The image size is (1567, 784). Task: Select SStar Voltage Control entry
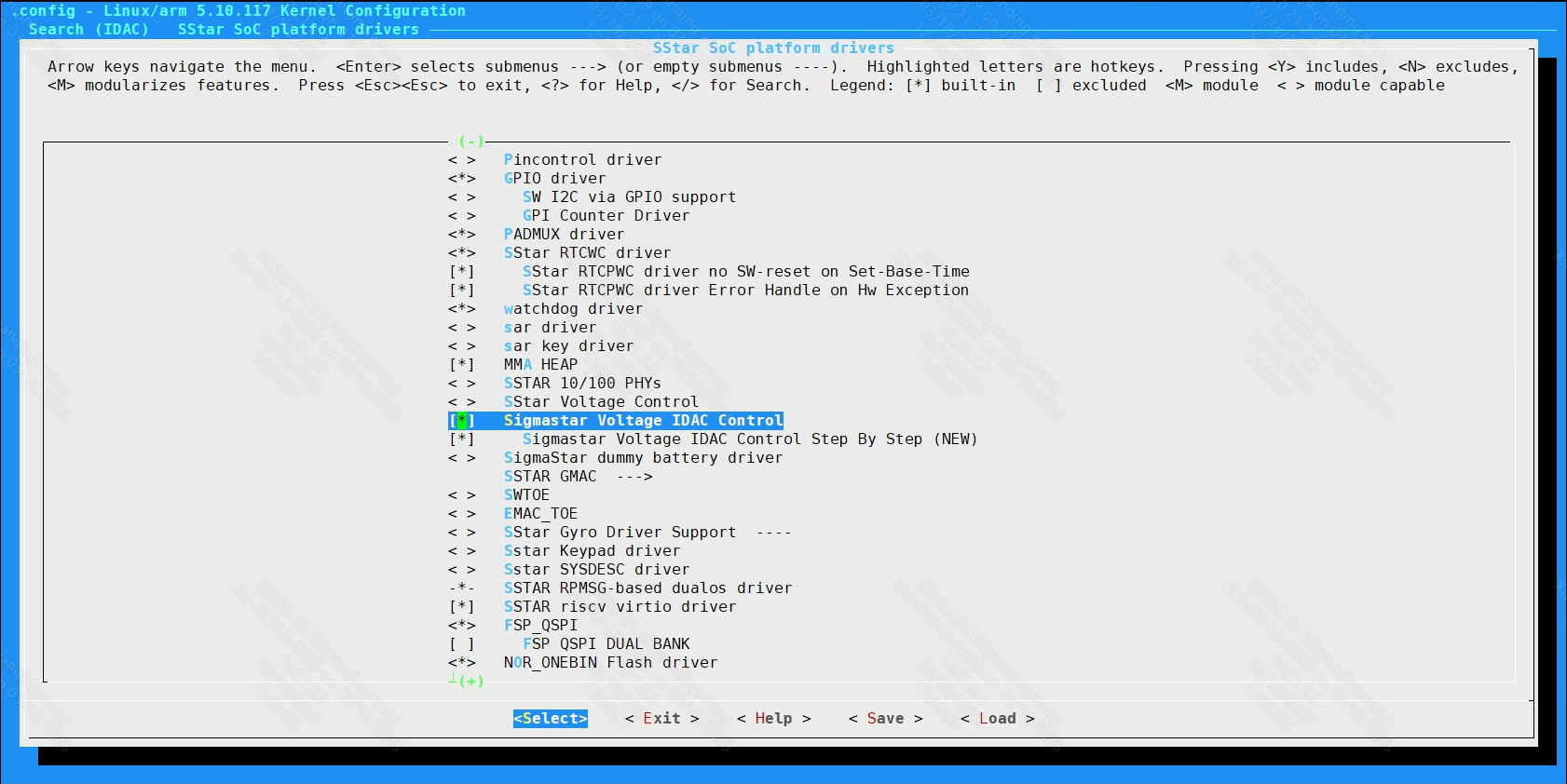tap(601, 402)
